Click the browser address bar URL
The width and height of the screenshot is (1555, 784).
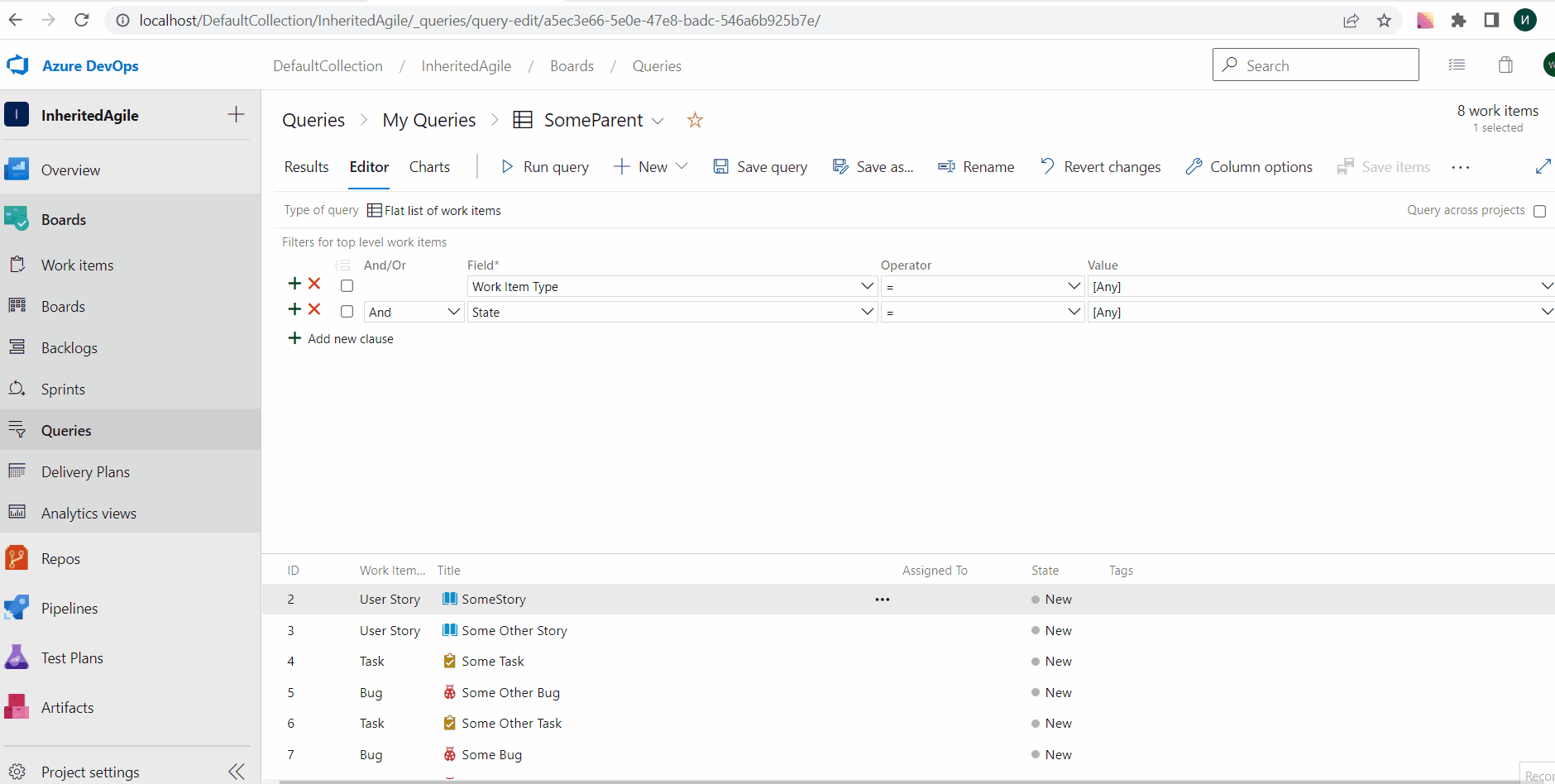coord(480,21)
